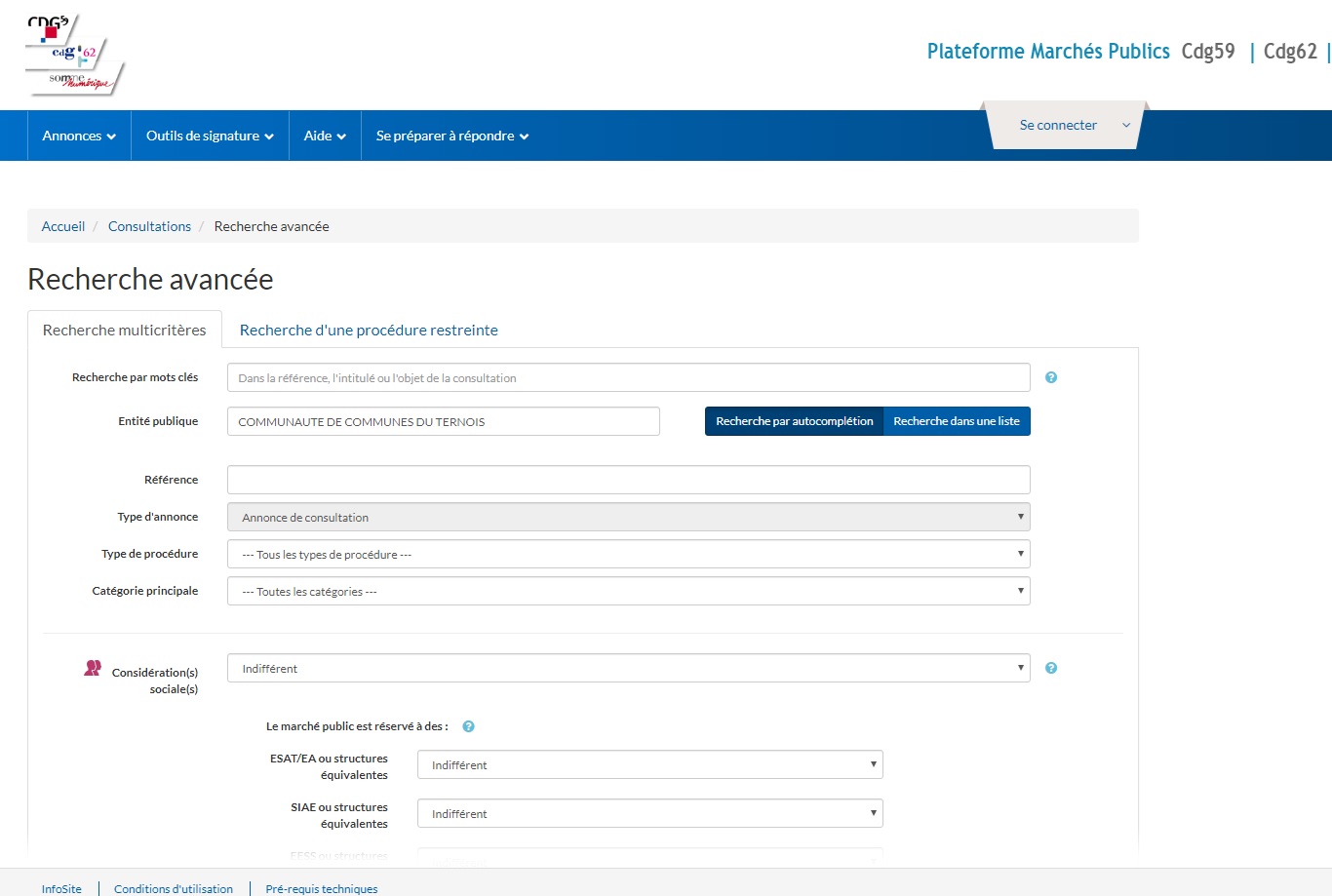Click the Référence input field

[628, 480]
